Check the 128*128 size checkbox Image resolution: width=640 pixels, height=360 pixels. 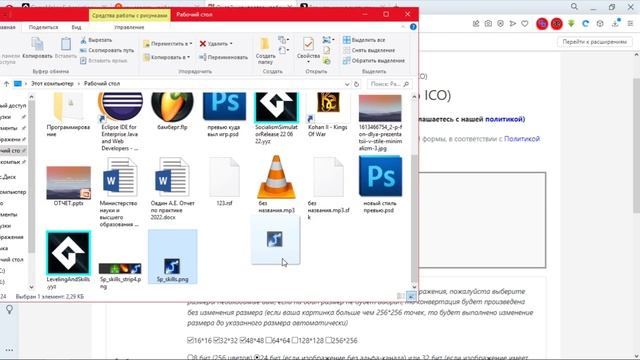pyautogui.click(x=295, y=340)
